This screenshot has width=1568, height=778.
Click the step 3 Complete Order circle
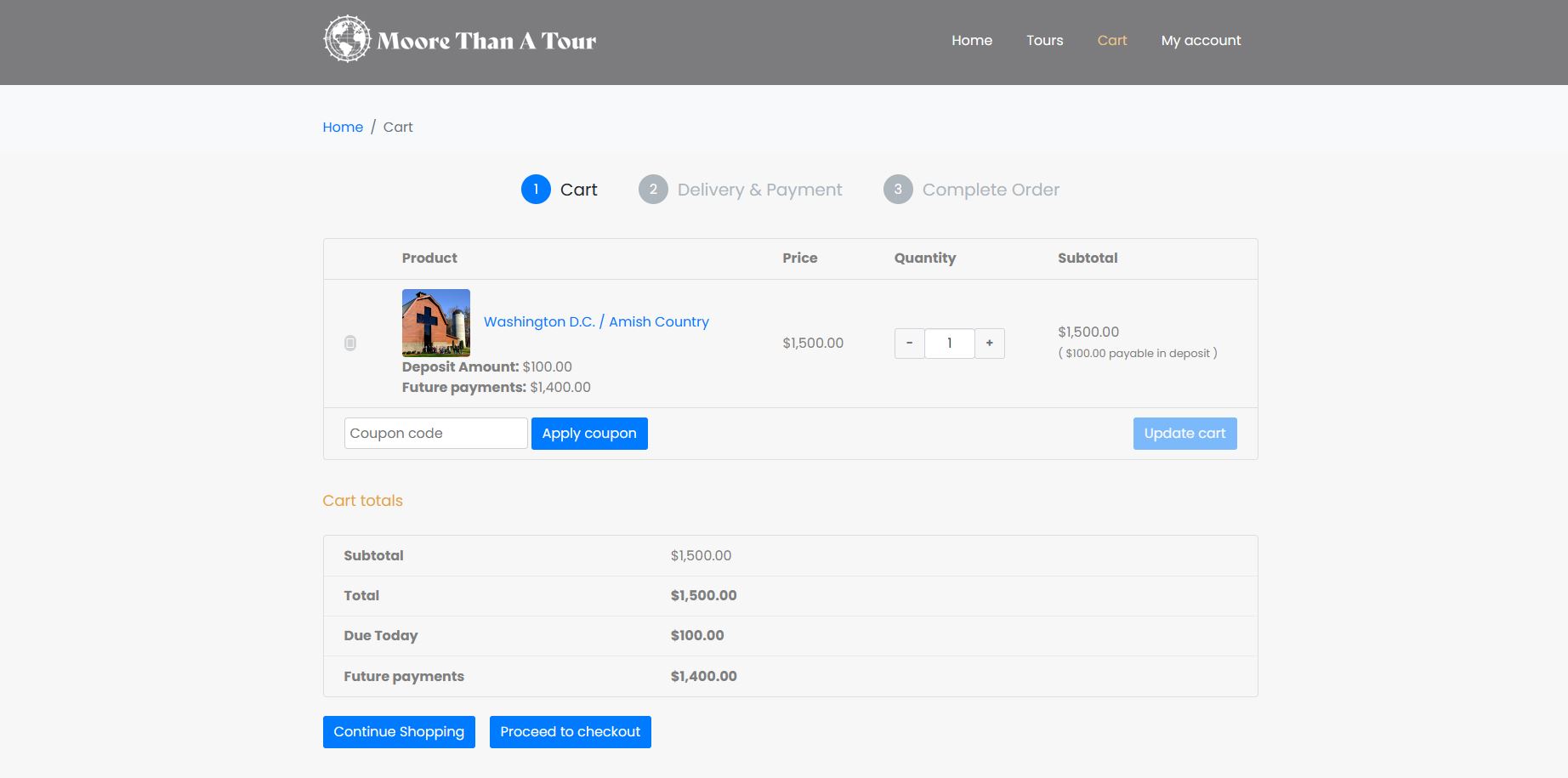pos(898,190)
